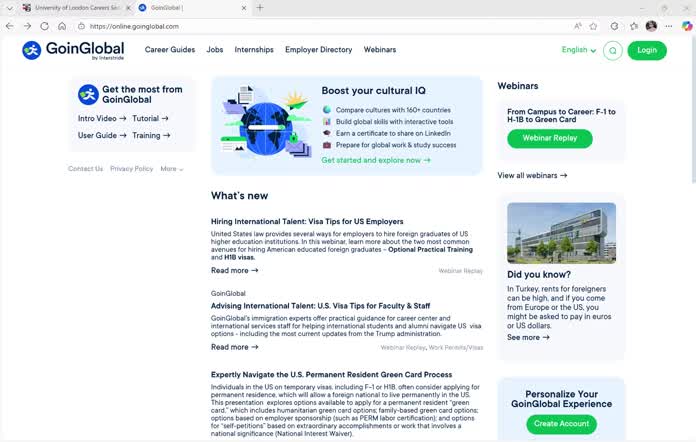Click the read aloud icon in address bar
This screenshot has width=696, height=442.
pos(577,26)
